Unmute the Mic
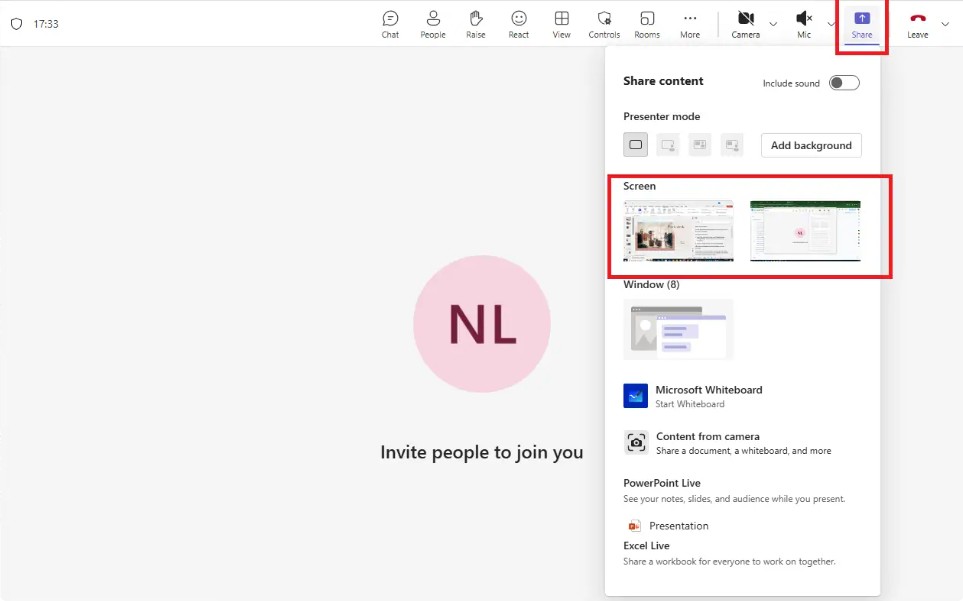Image resolution: width=963 pixels, height=601 pixels. [804, 24]
